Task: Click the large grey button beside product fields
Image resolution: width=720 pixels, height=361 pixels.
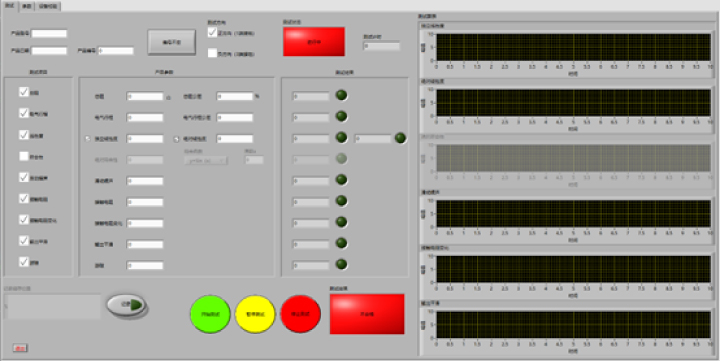Action: [172, 42]
